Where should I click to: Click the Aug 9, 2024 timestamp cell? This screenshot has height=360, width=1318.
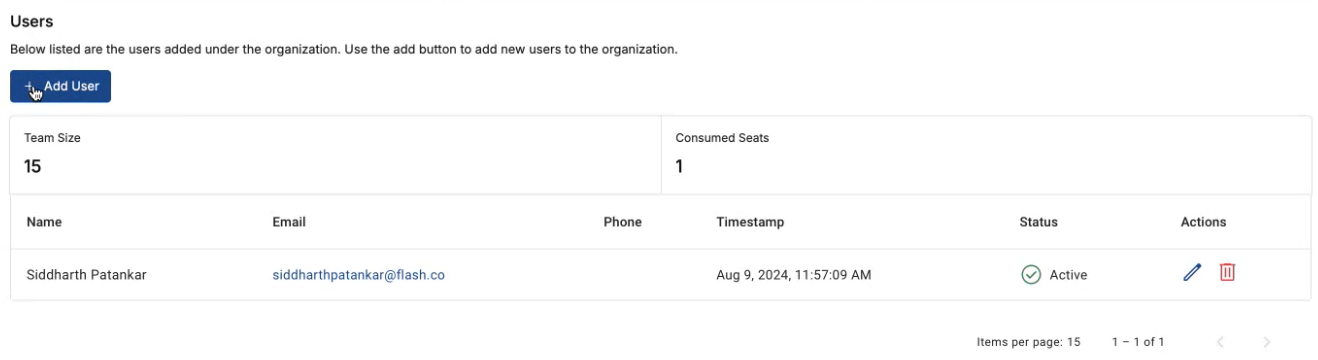(x=793, y=274)
